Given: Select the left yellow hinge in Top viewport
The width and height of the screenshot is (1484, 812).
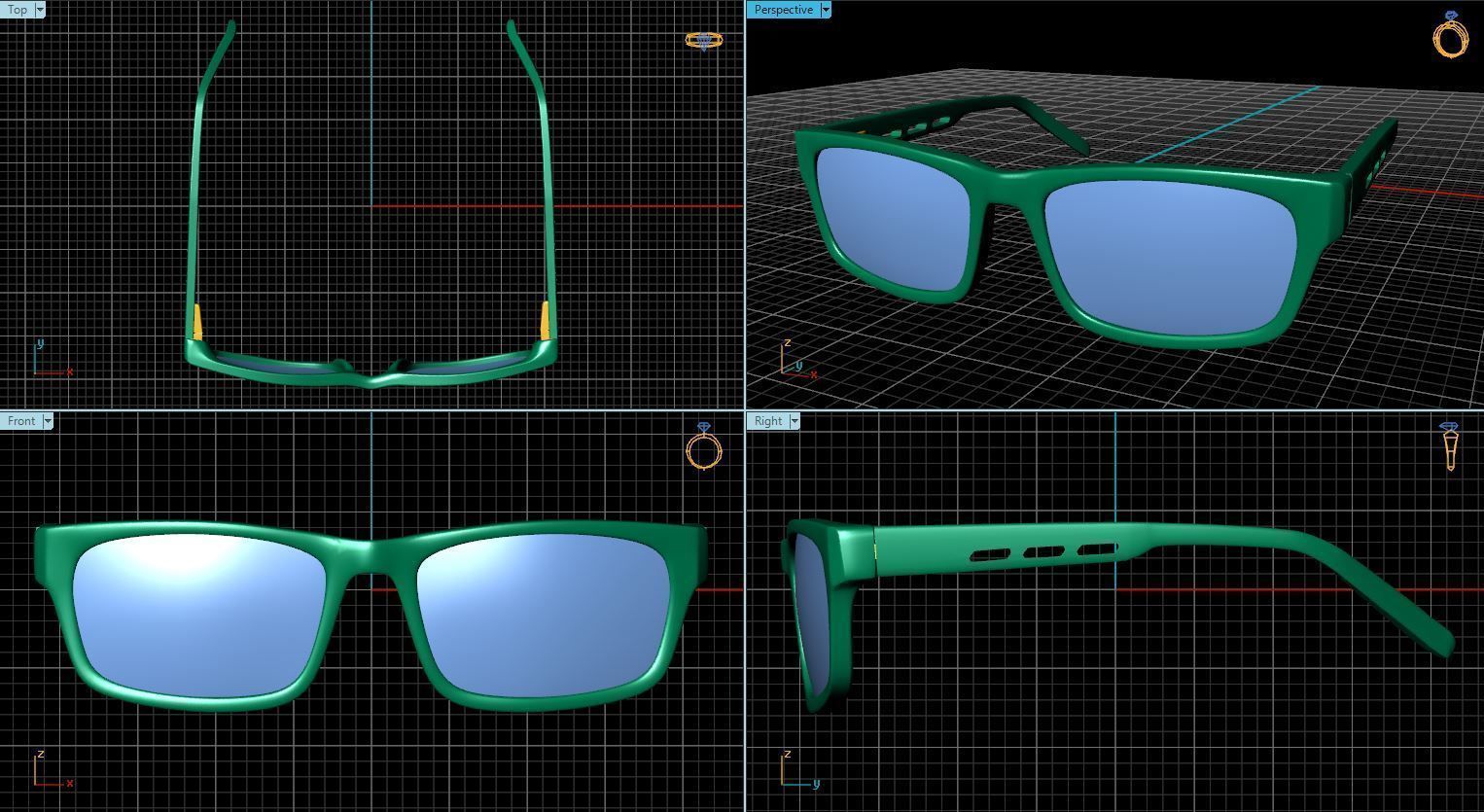Looking at the screenshot, I should coord(197,322).
